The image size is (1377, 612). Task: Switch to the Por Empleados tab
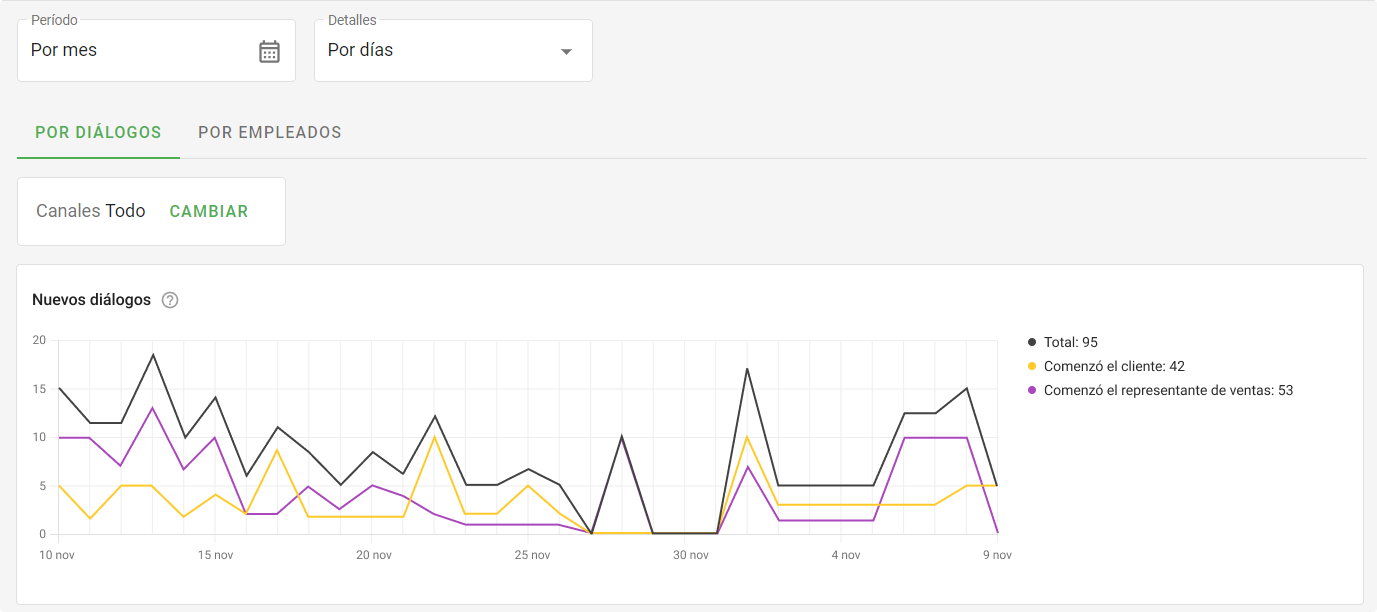point(270,132)
